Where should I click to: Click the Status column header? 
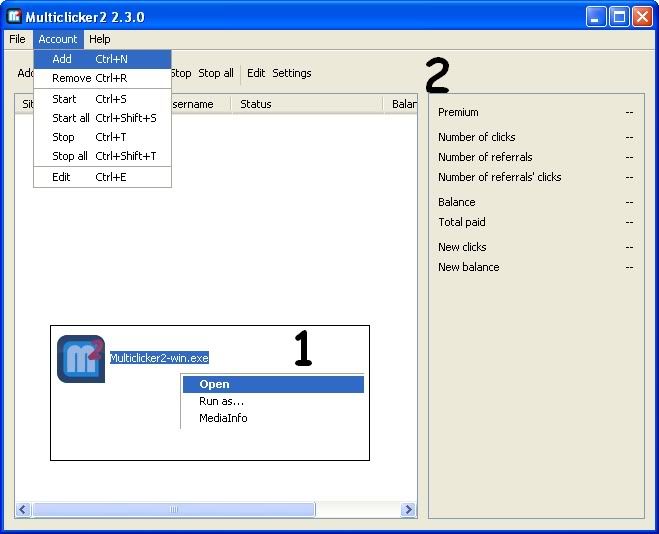(x=256, y=104)
